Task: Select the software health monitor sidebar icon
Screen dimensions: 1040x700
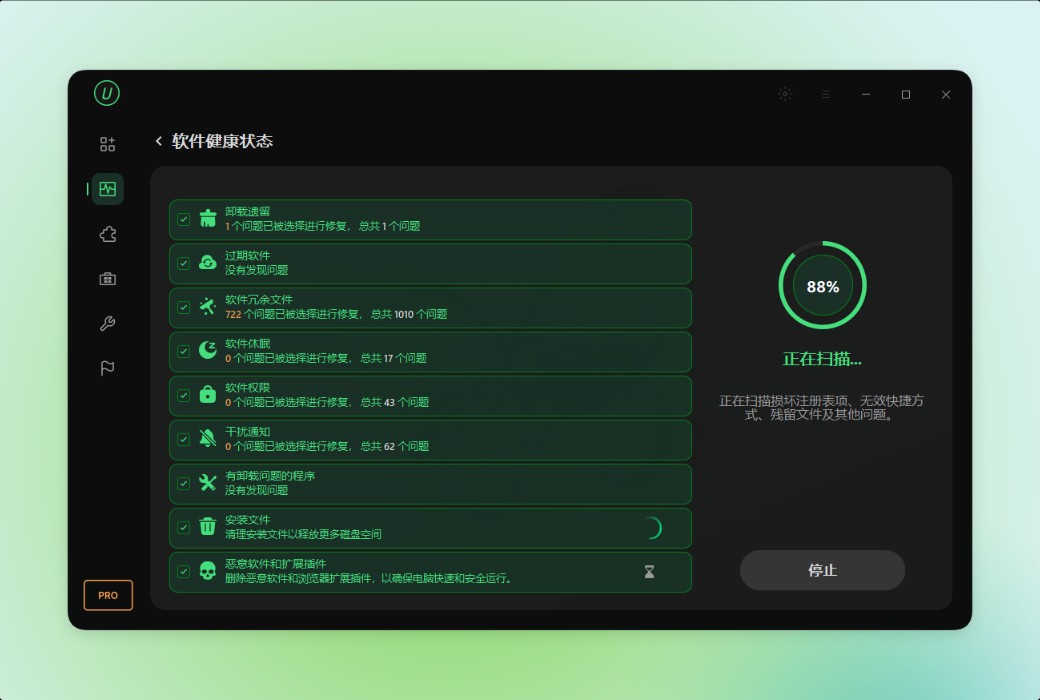Action: (107, 189)
